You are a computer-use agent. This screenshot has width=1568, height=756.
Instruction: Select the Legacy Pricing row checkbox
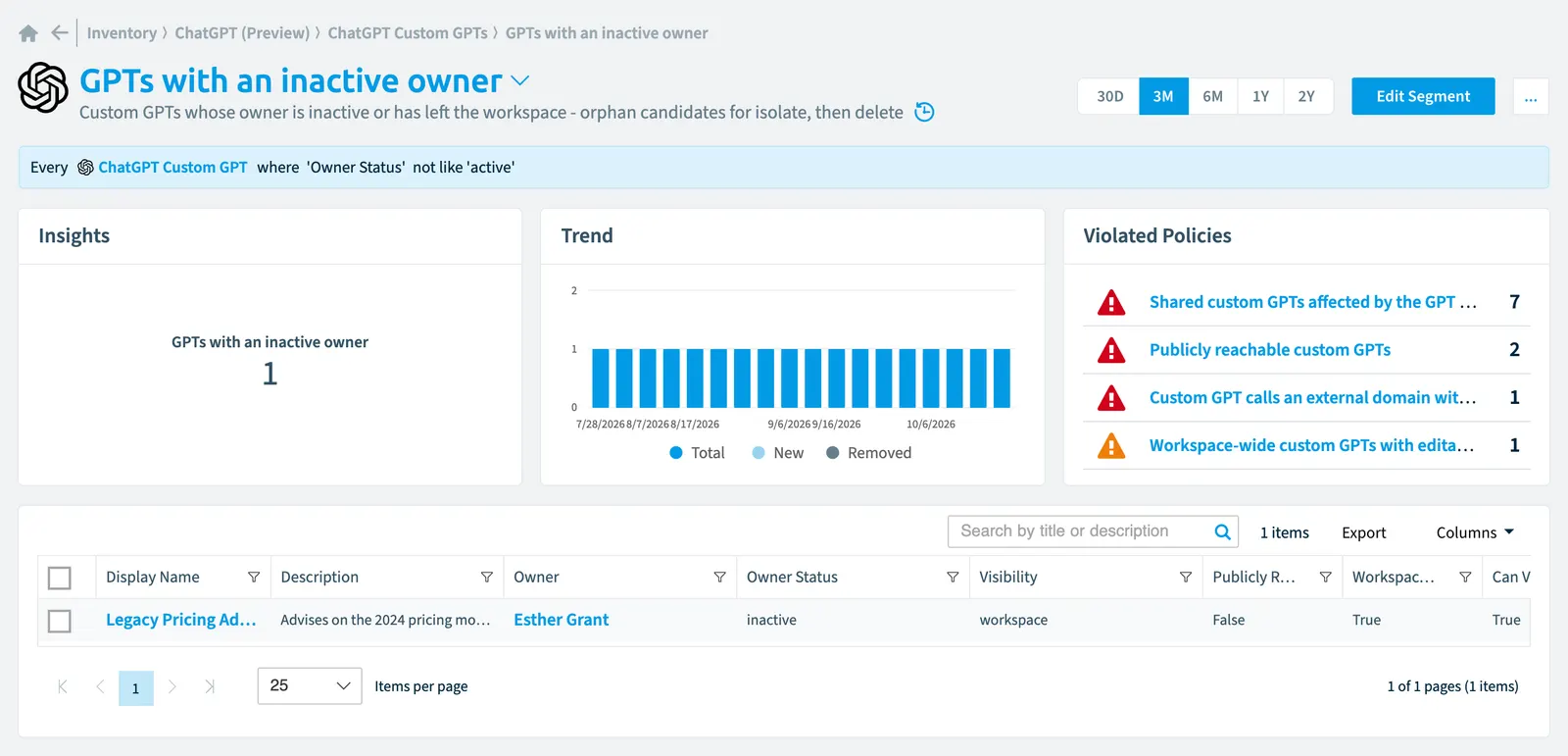[60, 621]
